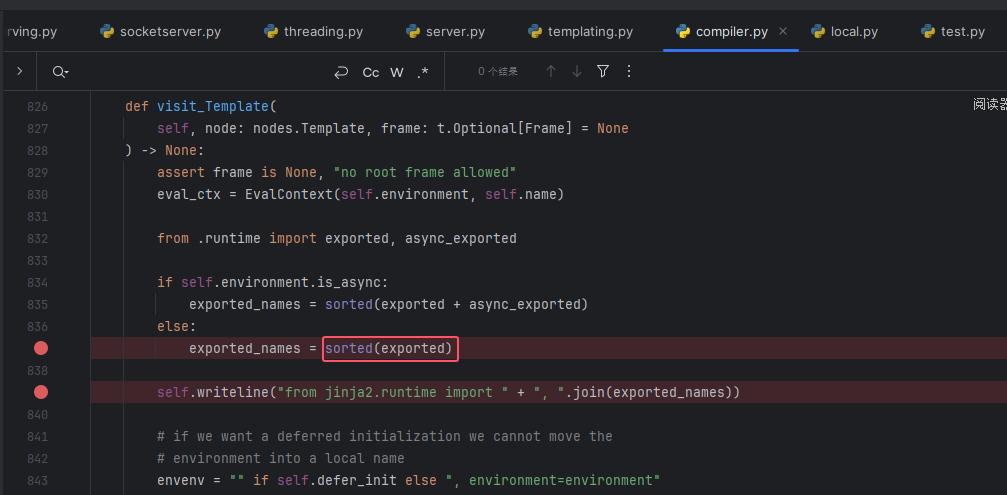Go to next occurrence arrow
Image resolution: width=1007 pixels, height=495 pixels.
point(576,71)
